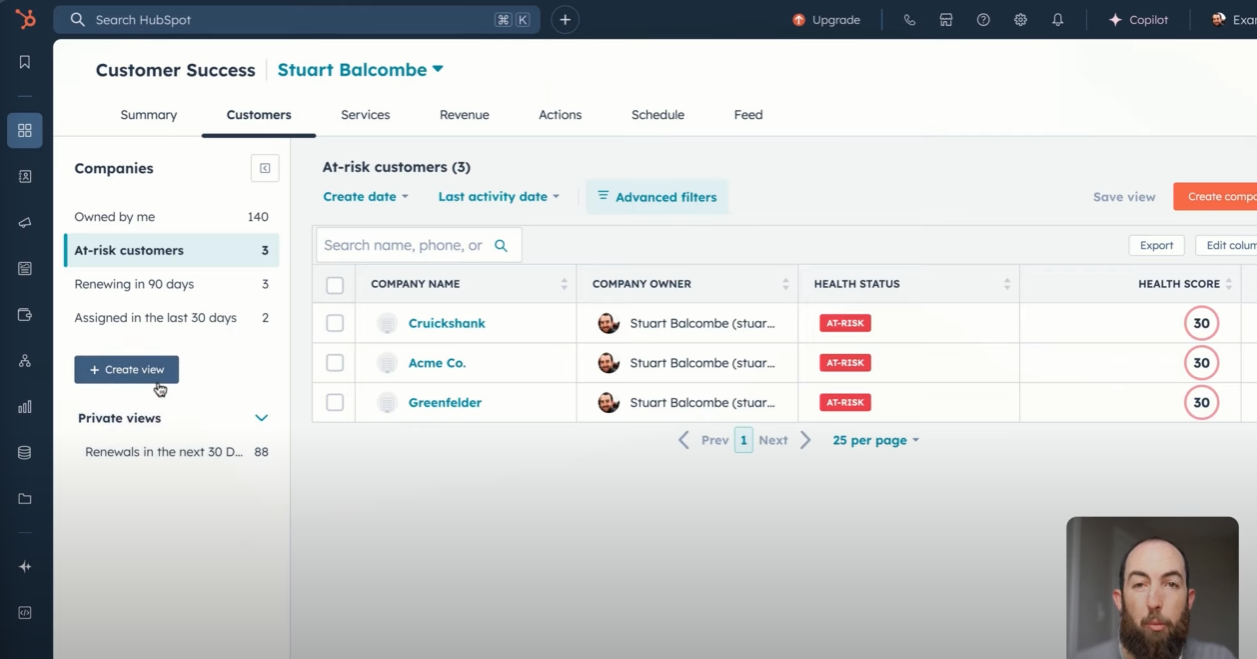The image size is (1257, 659).
Task: Open the Create date filter dropdown
Action: click(x=366, y=197)
